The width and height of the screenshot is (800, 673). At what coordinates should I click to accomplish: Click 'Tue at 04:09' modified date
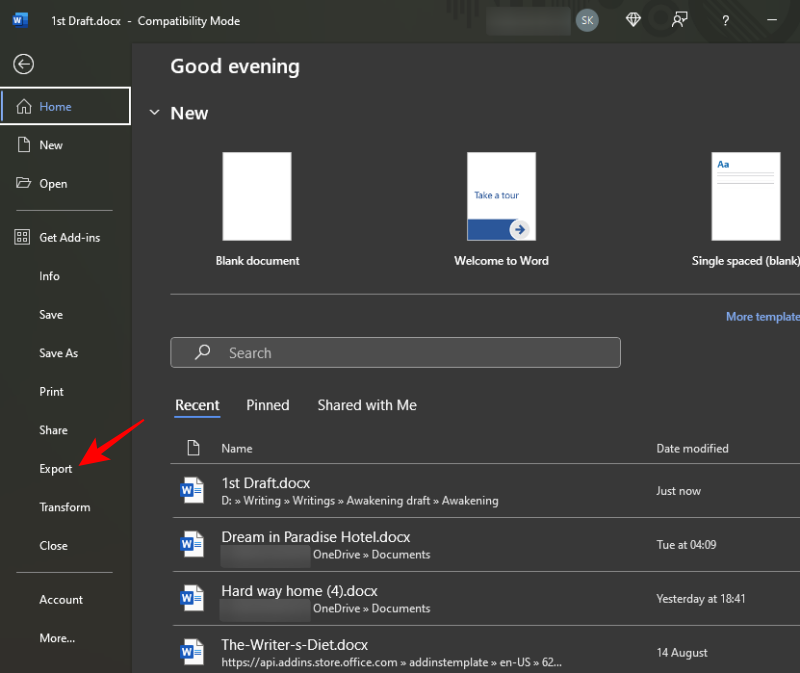click(x=686, y=544)
